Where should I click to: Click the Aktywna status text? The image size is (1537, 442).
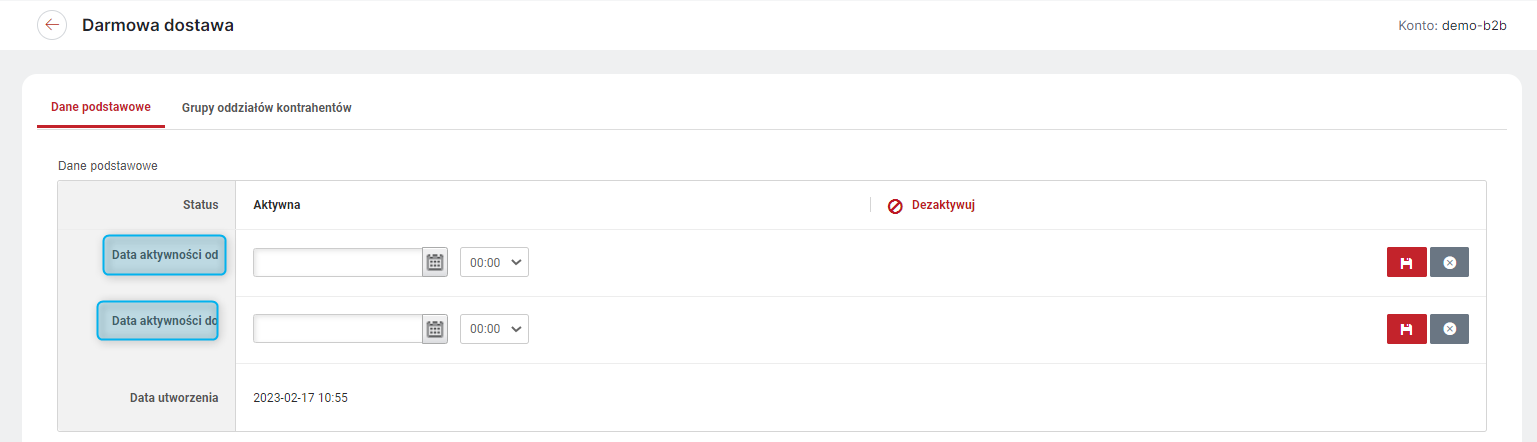click(277, 205)
